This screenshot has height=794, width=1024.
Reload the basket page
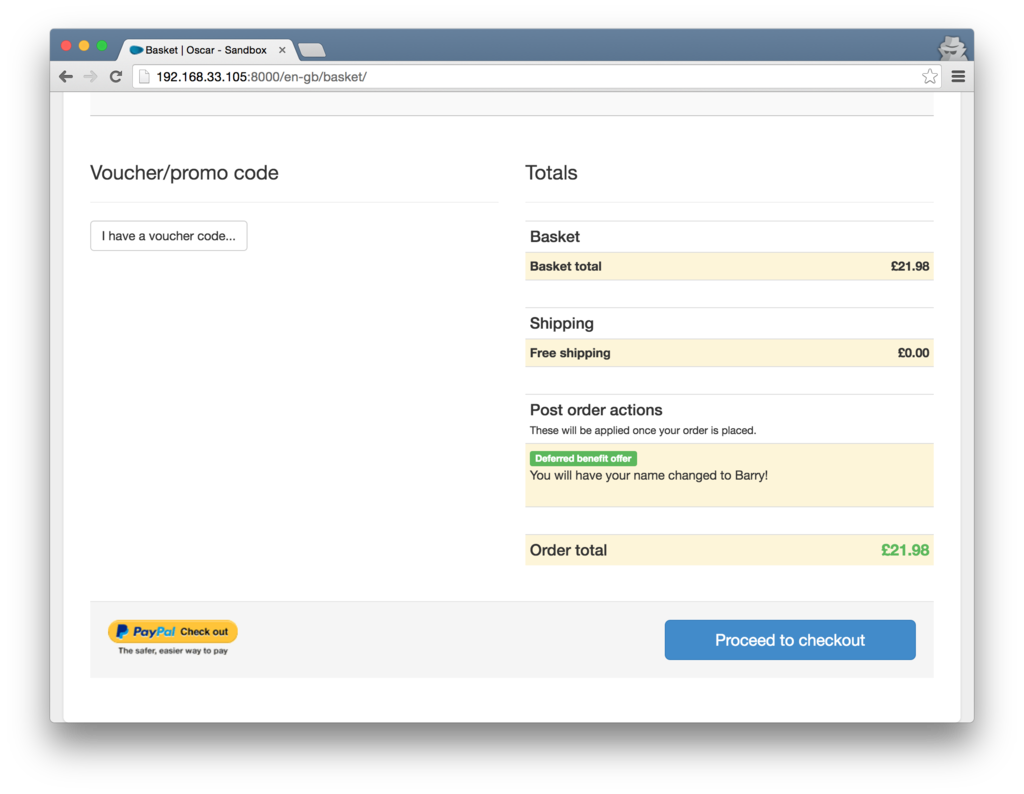[116, 76]
